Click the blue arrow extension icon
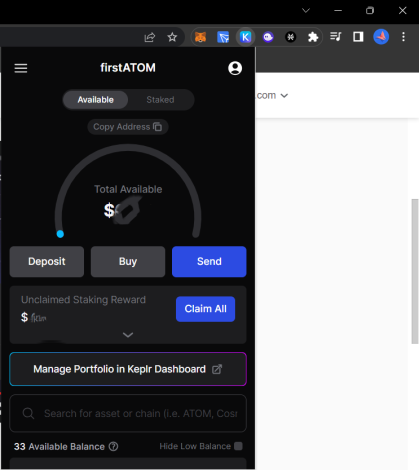This screenshot has width=419, height=470. pyautogui.click(x=223, y=37)
